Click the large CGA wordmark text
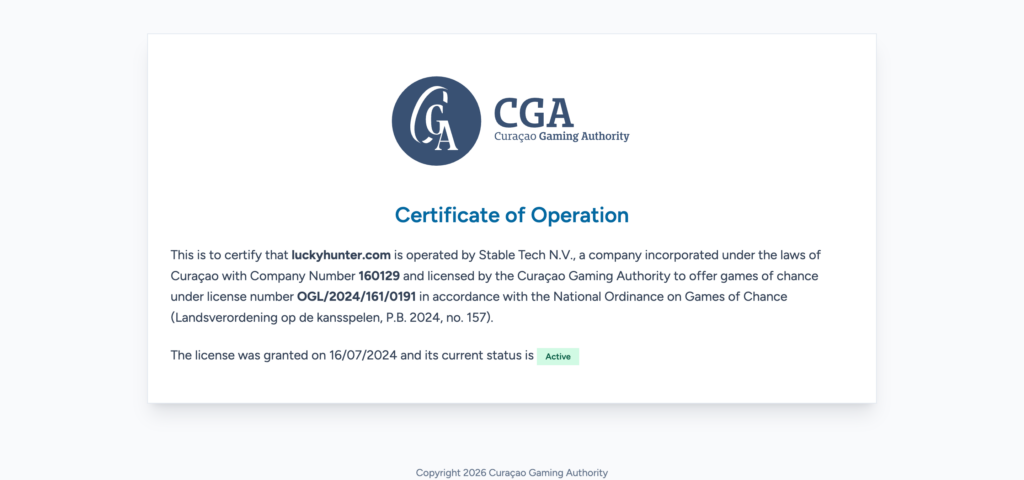The width and height of the screenshot is (1024, 480). click(534, 113)
